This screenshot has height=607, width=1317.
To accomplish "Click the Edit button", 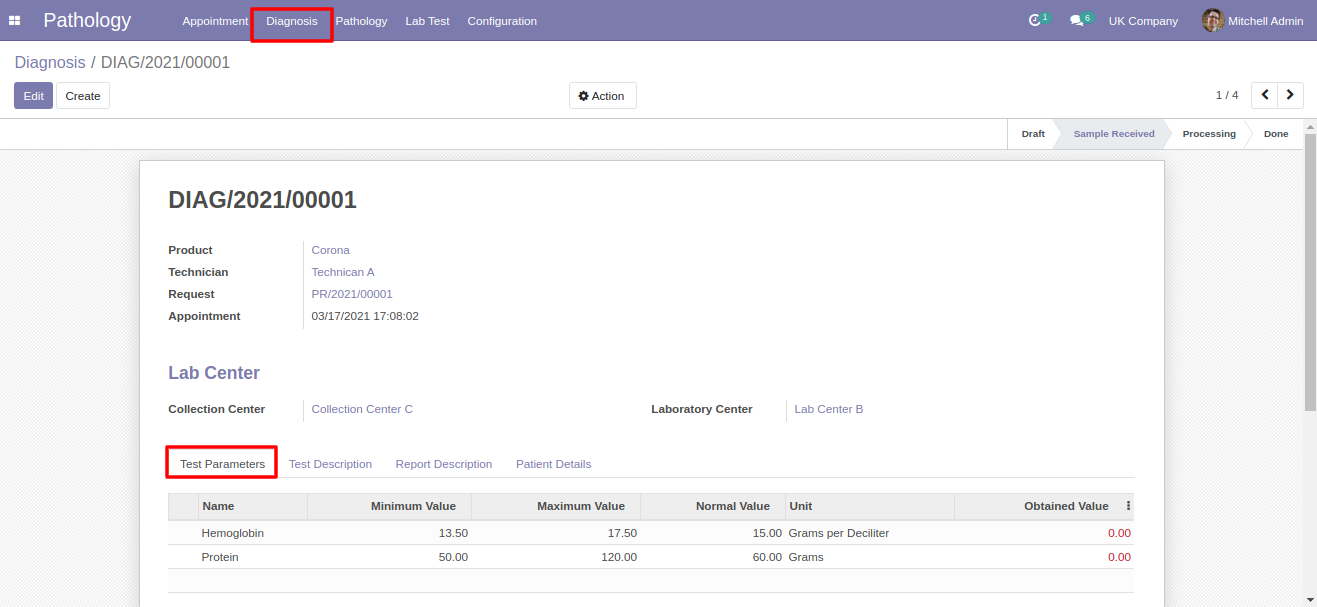I will pos(33,96).
